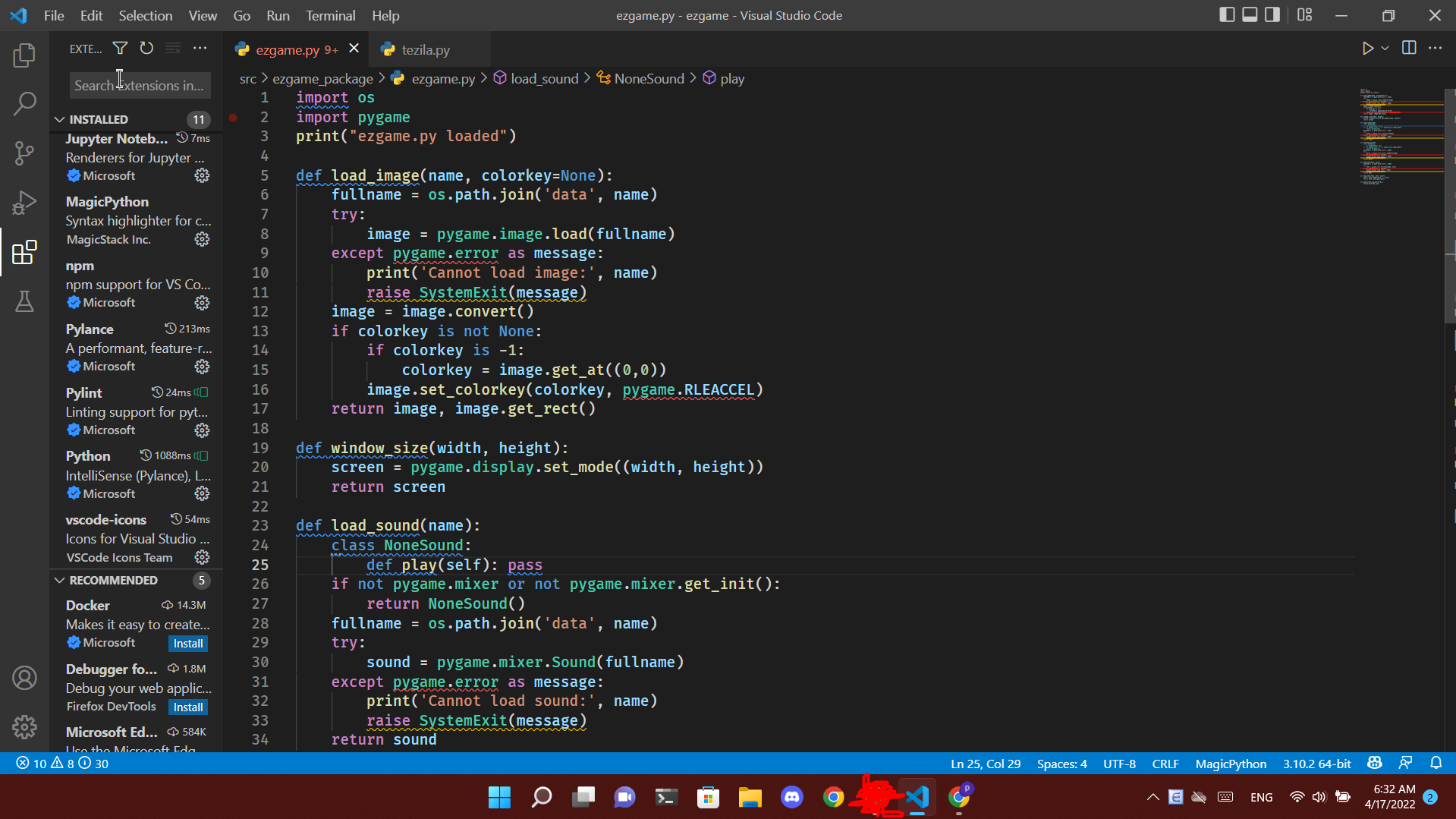Open manage gear for MagicPython extension

(x=202, y=239)
